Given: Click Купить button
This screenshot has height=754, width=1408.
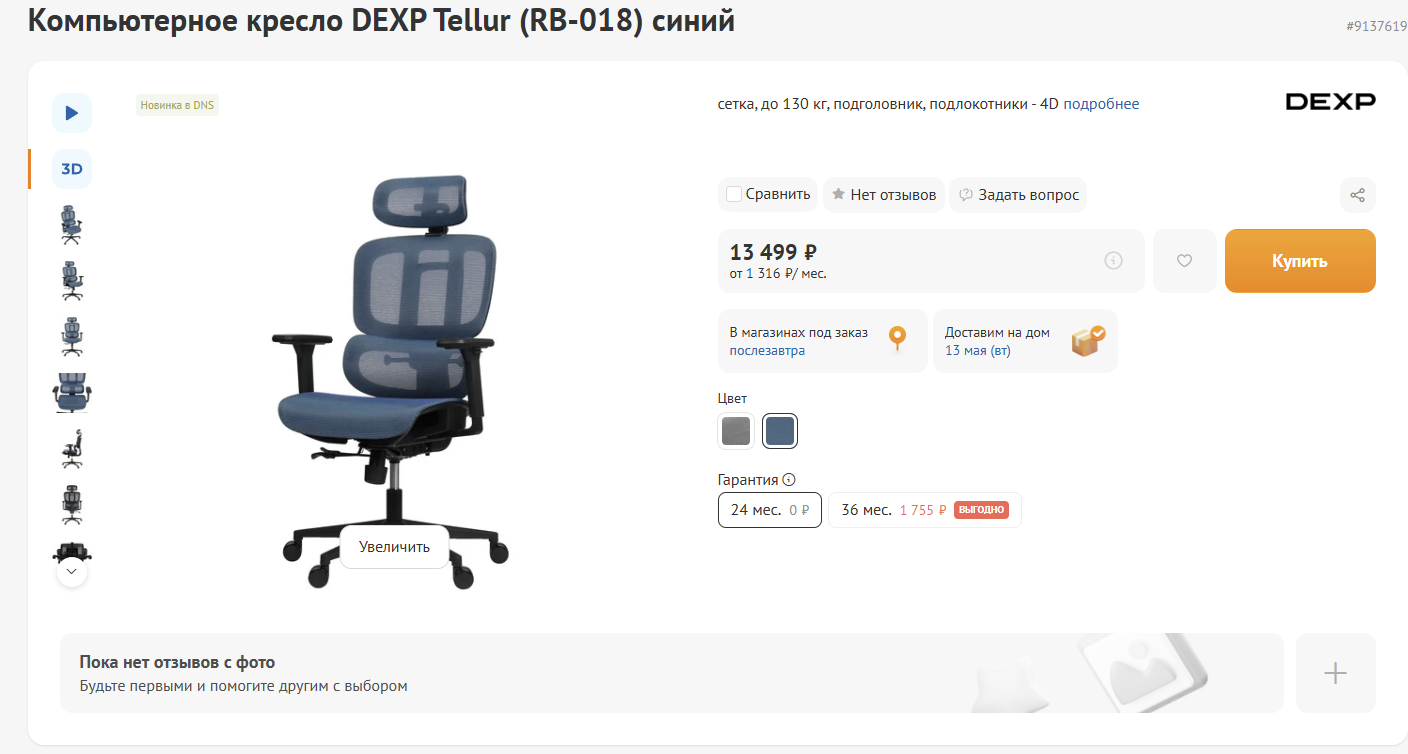Looking at the screenshot, I should (x=1300, y=261).
